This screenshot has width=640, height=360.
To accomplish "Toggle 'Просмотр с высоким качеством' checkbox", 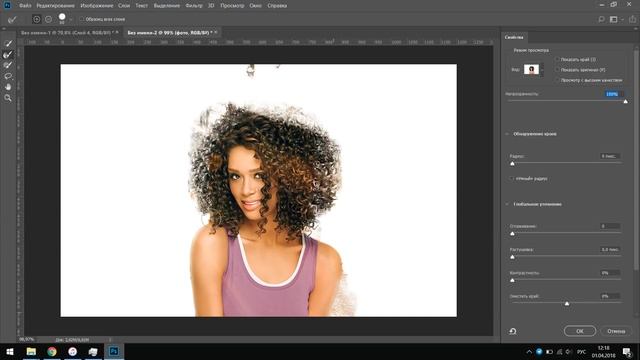I will 557,80.
